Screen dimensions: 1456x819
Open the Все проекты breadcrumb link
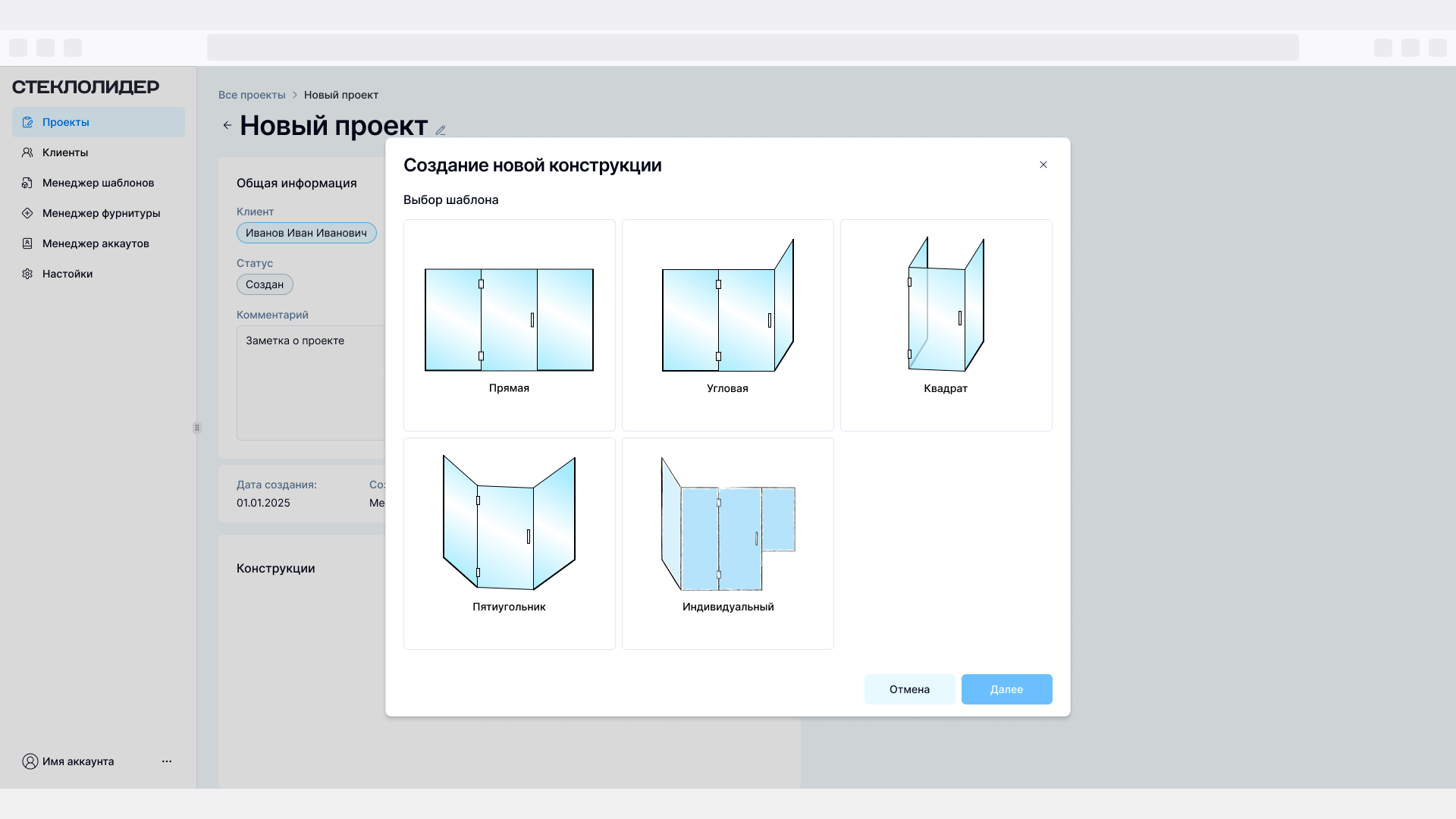[x=252, y=95]
